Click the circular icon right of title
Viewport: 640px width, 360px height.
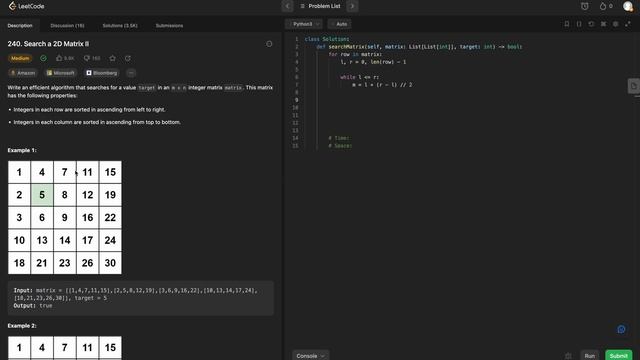point(269,44)
